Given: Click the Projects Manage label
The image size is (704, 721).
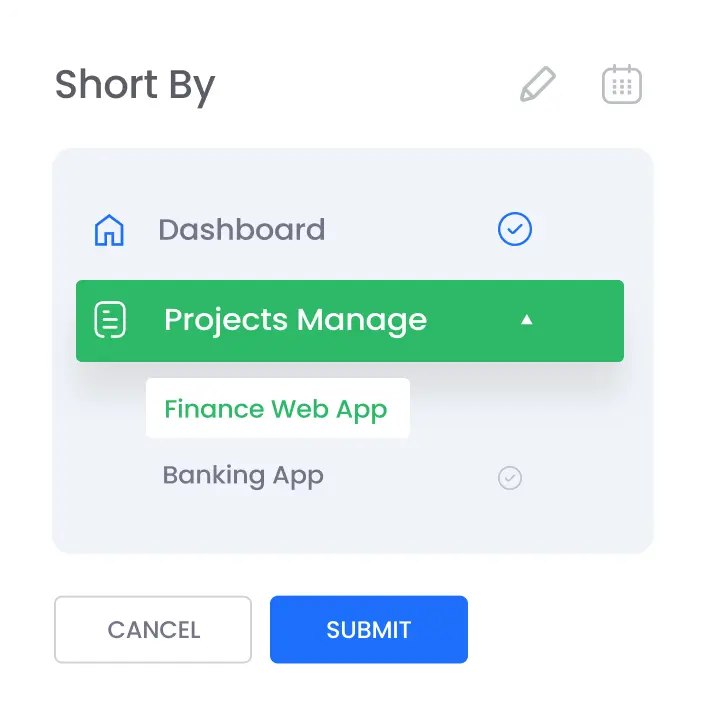Looking at the screenshot, I should (295, 320).
